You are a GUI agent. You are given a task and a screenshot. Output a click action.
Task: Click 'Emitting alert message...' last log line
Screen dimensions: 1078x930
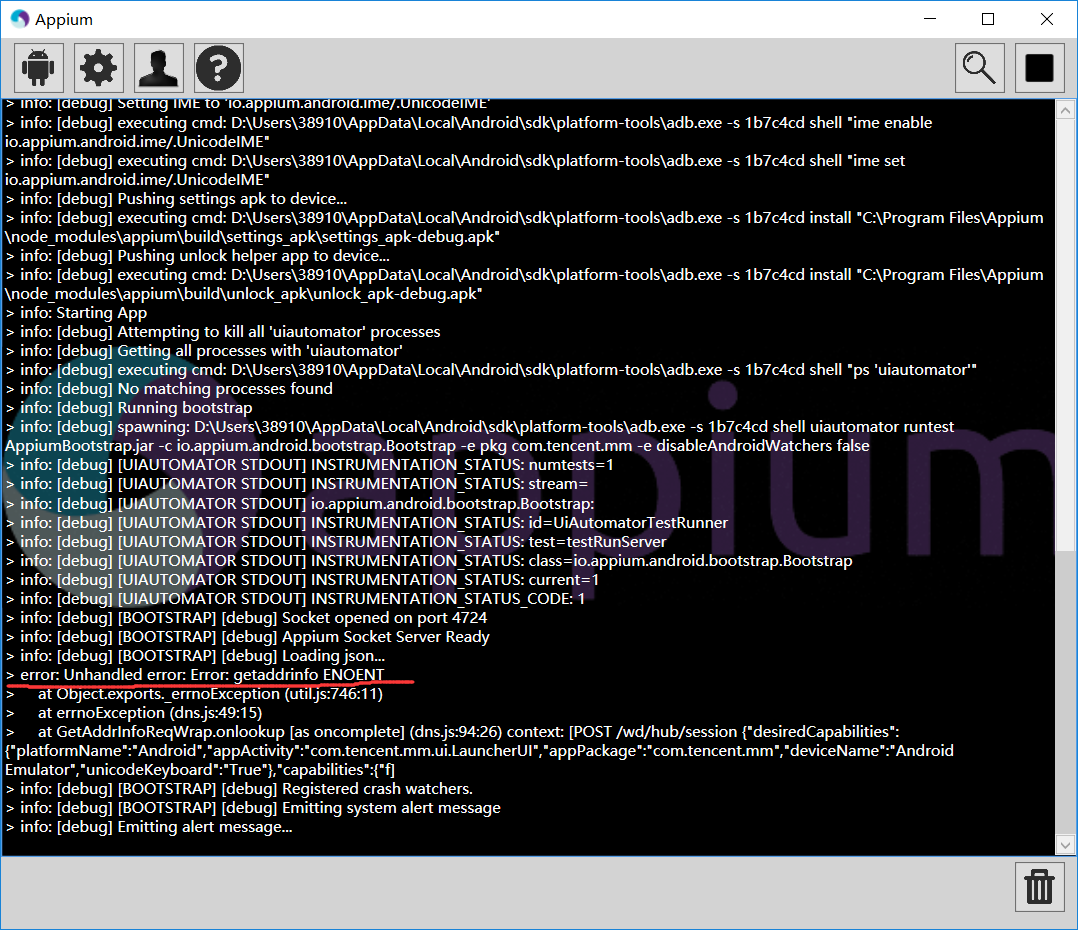(149, 827)
